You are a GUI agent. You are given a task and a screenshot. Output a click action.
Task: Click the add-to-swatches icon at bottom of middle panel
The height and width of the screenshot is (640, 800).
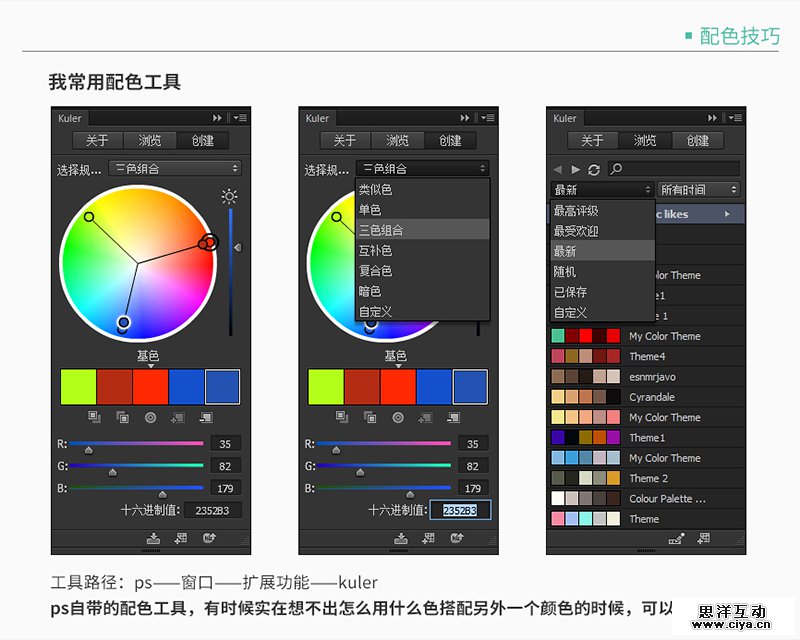429,538
